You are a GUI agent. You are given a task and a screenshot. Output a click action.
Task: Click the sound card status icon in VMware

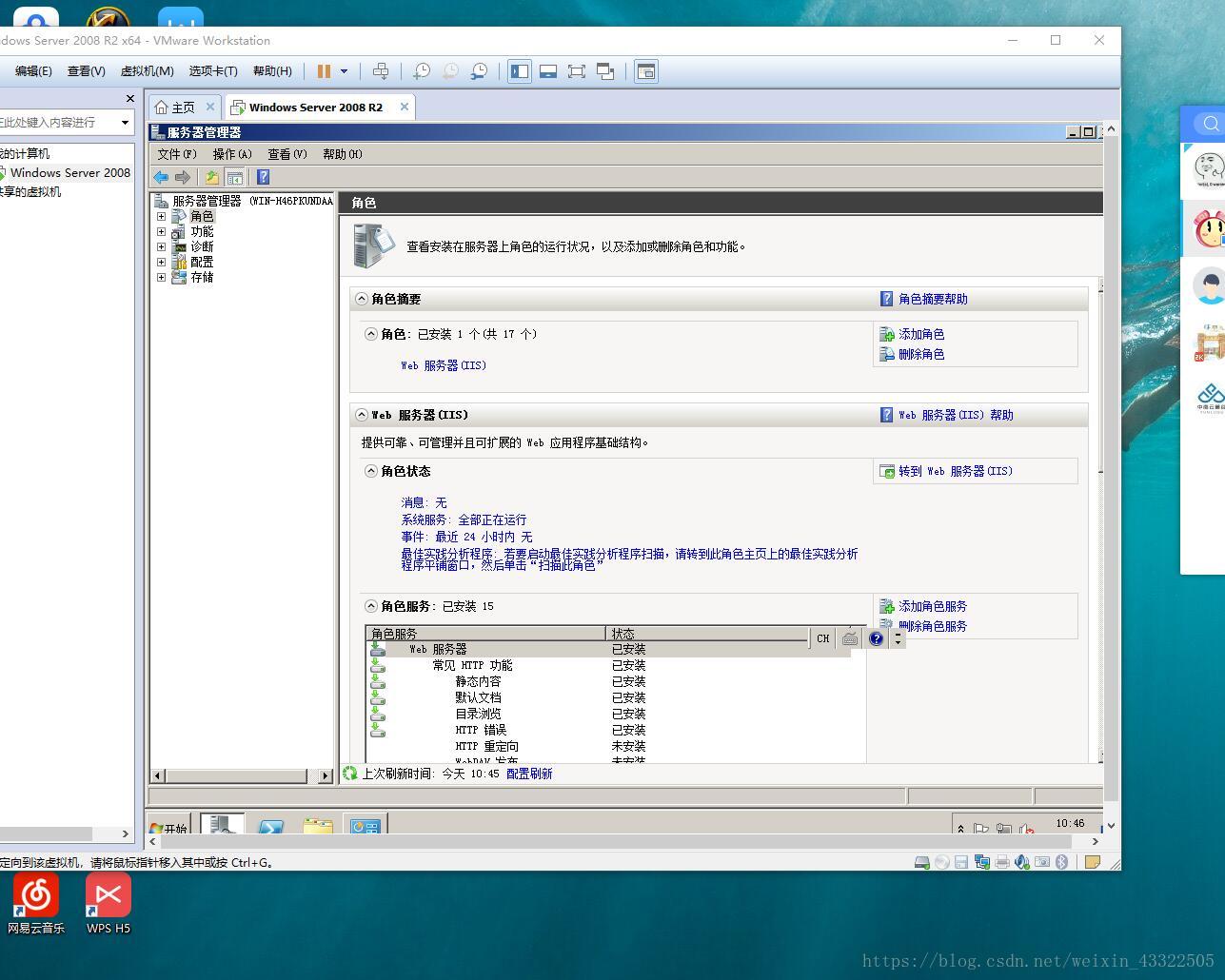pos(1021,862)
